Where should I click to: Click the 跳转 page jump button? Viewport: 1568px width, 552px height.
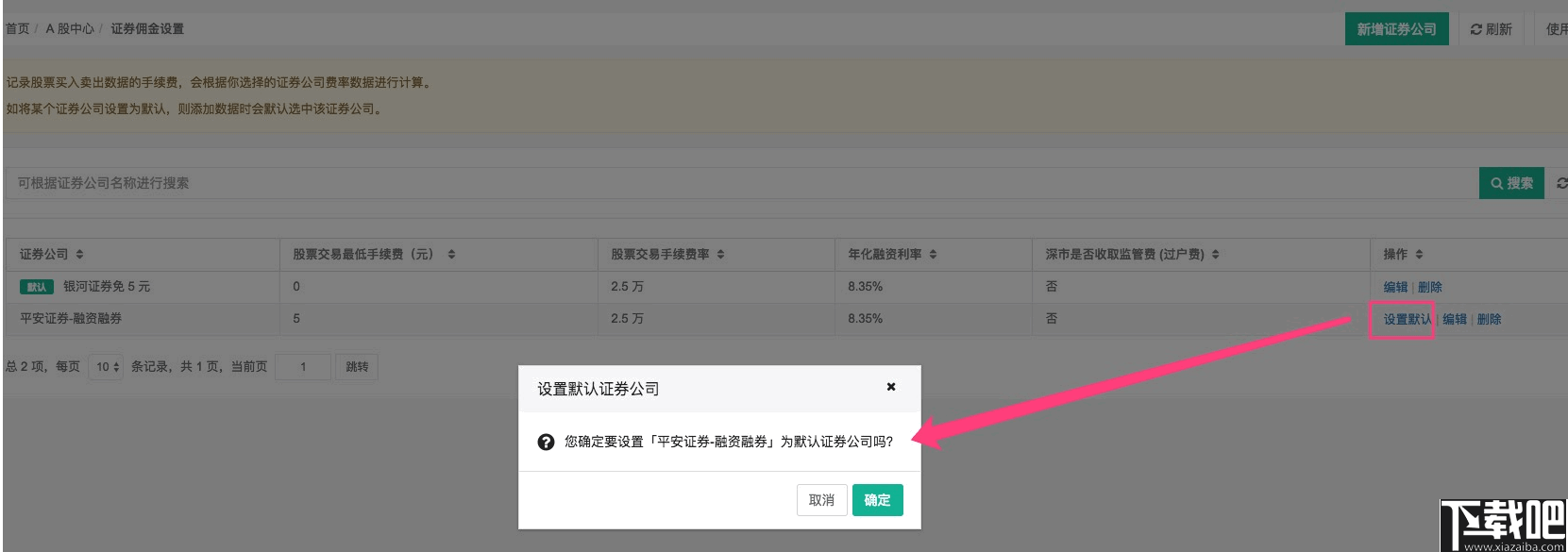357,367
